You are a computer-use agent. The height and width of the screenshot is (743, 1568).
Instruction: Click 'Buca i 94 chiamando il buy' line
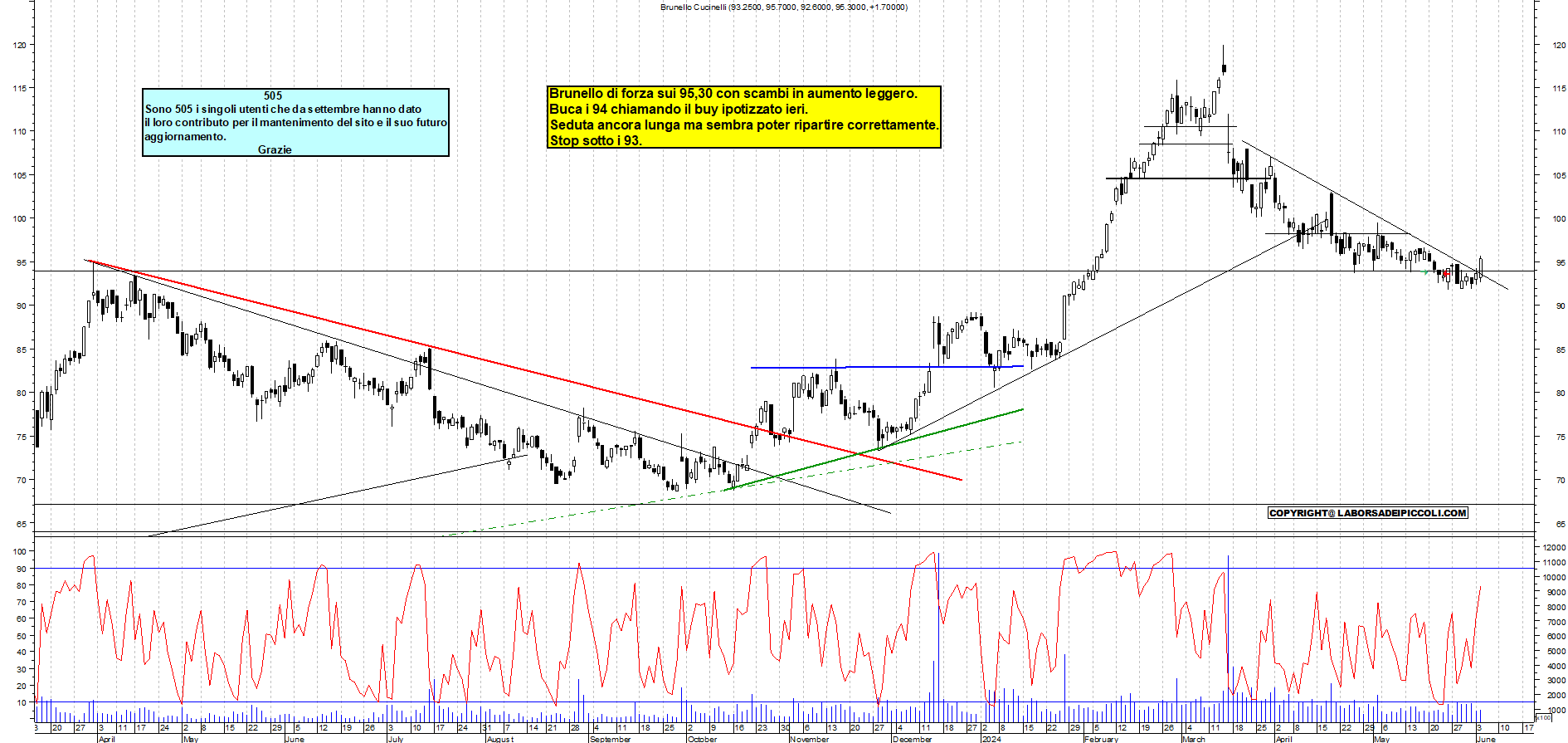[679, 109]
